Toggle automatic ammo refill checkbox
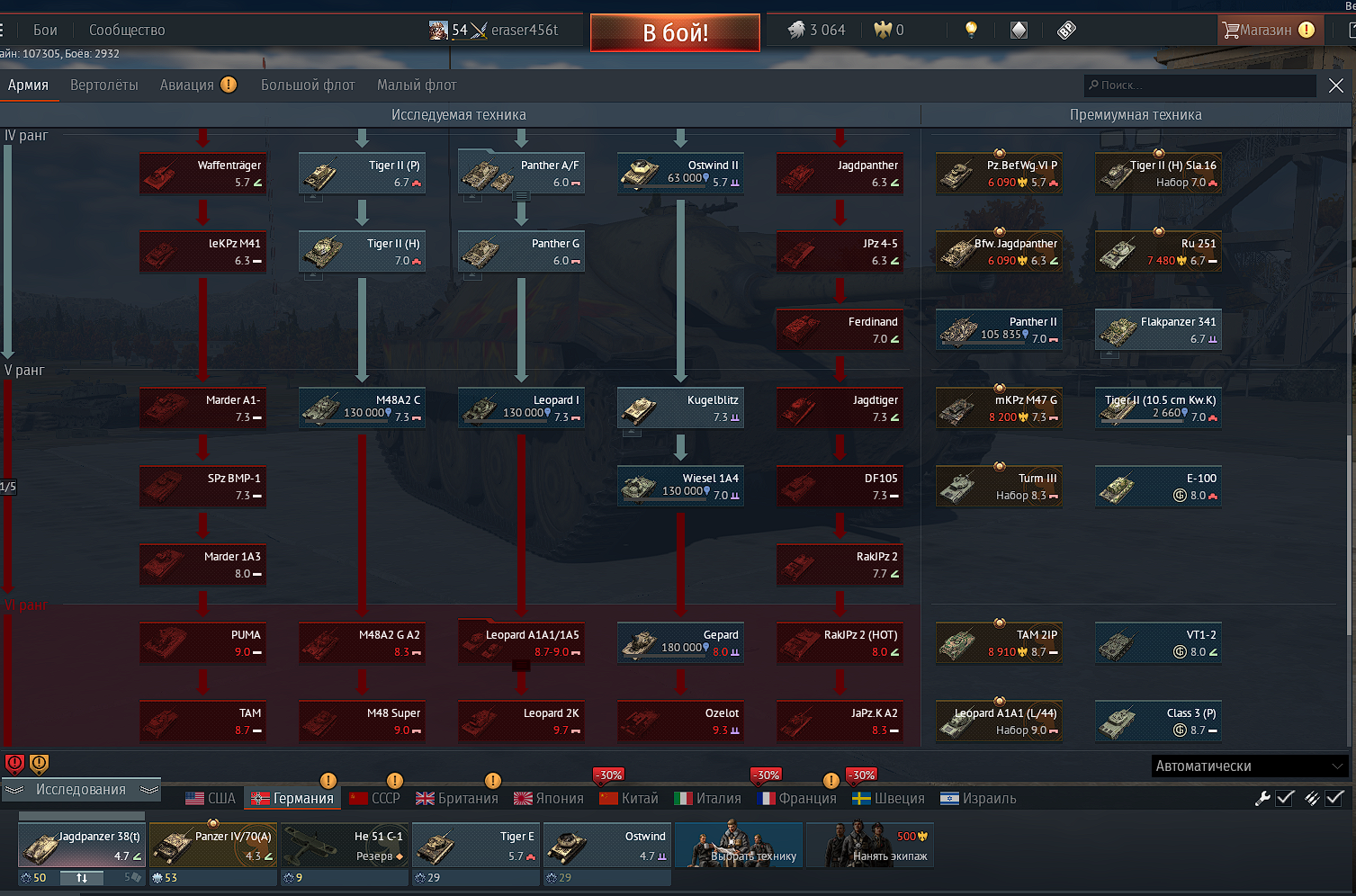The height and width of the screenshot is (896, 1356). click(1335, 798)
